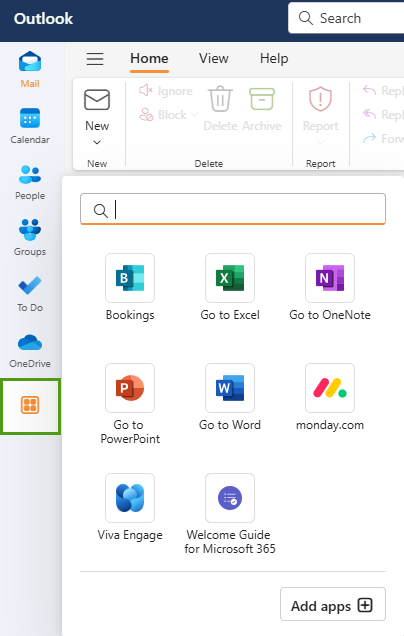Click the Report shield icon
The height and width of the screenshot is (636, 404).
coord(320,99)
